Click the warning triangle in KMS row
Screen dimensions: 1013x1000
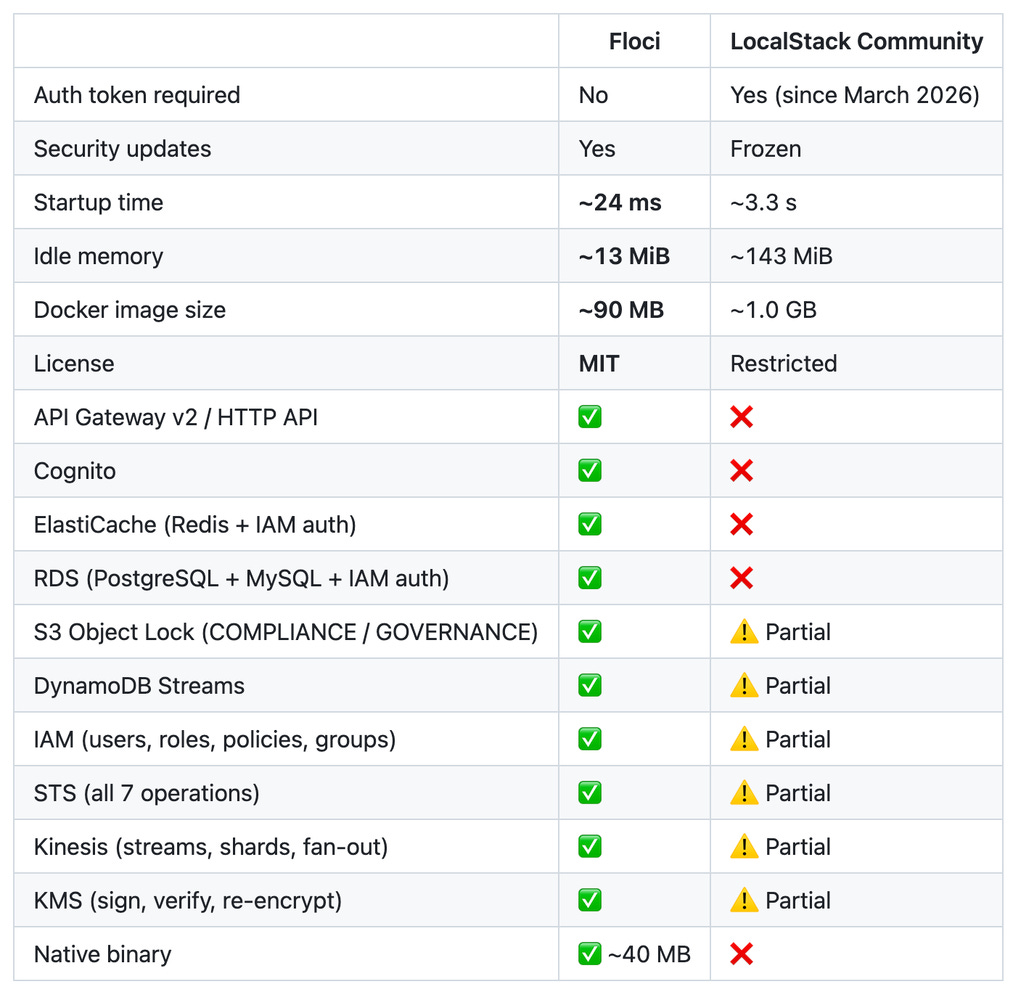744,900
